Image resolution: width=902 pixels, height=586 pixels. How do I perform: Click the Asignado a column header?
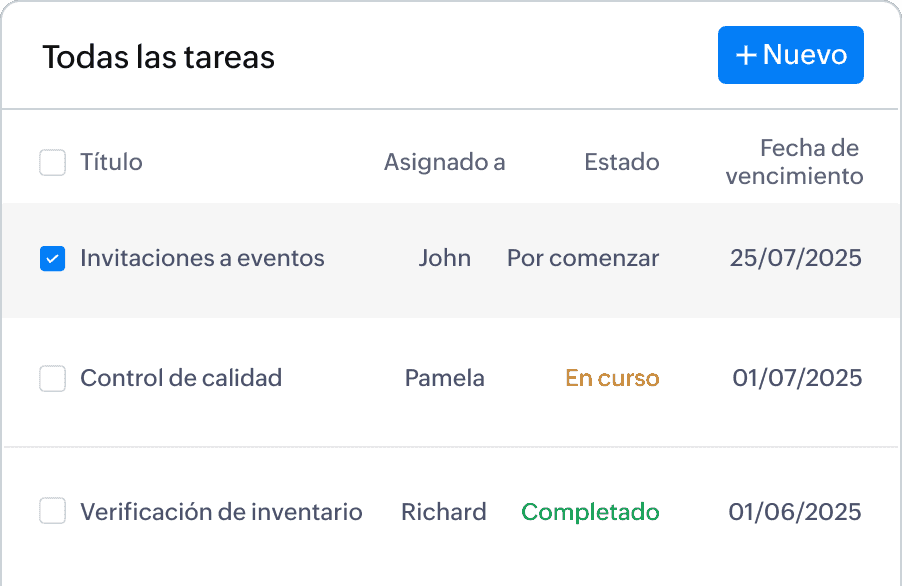[445, 162]
